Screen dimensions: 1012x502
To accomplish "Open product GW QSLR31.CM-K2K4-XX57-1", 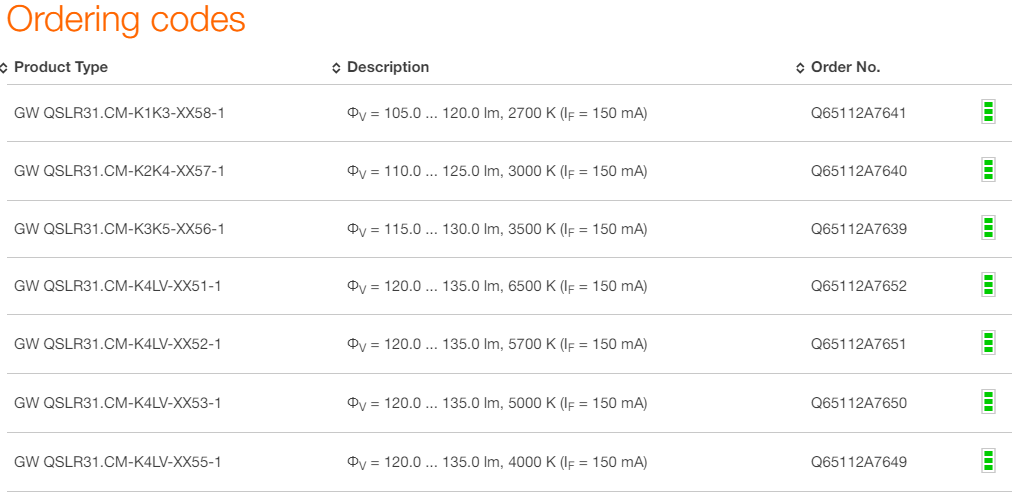I will 119,171.
